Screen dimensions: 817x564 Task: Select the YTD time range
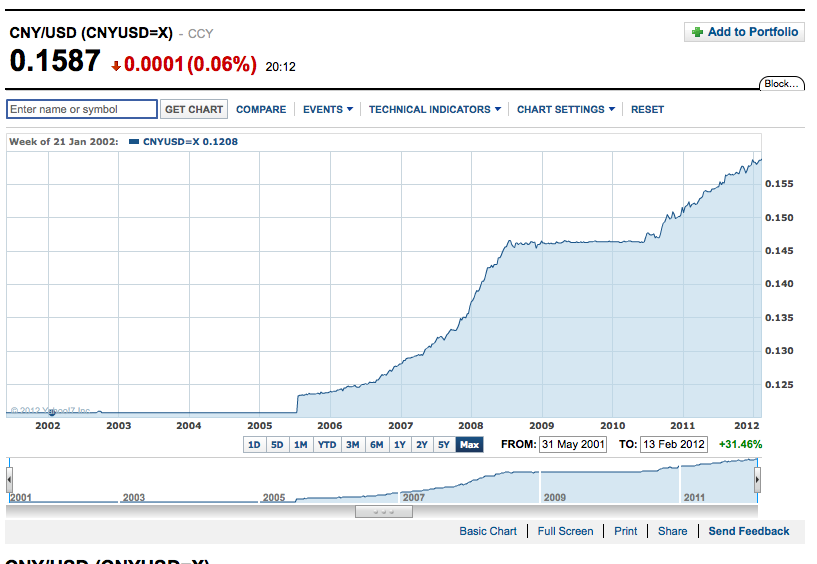tap(327, 445)
